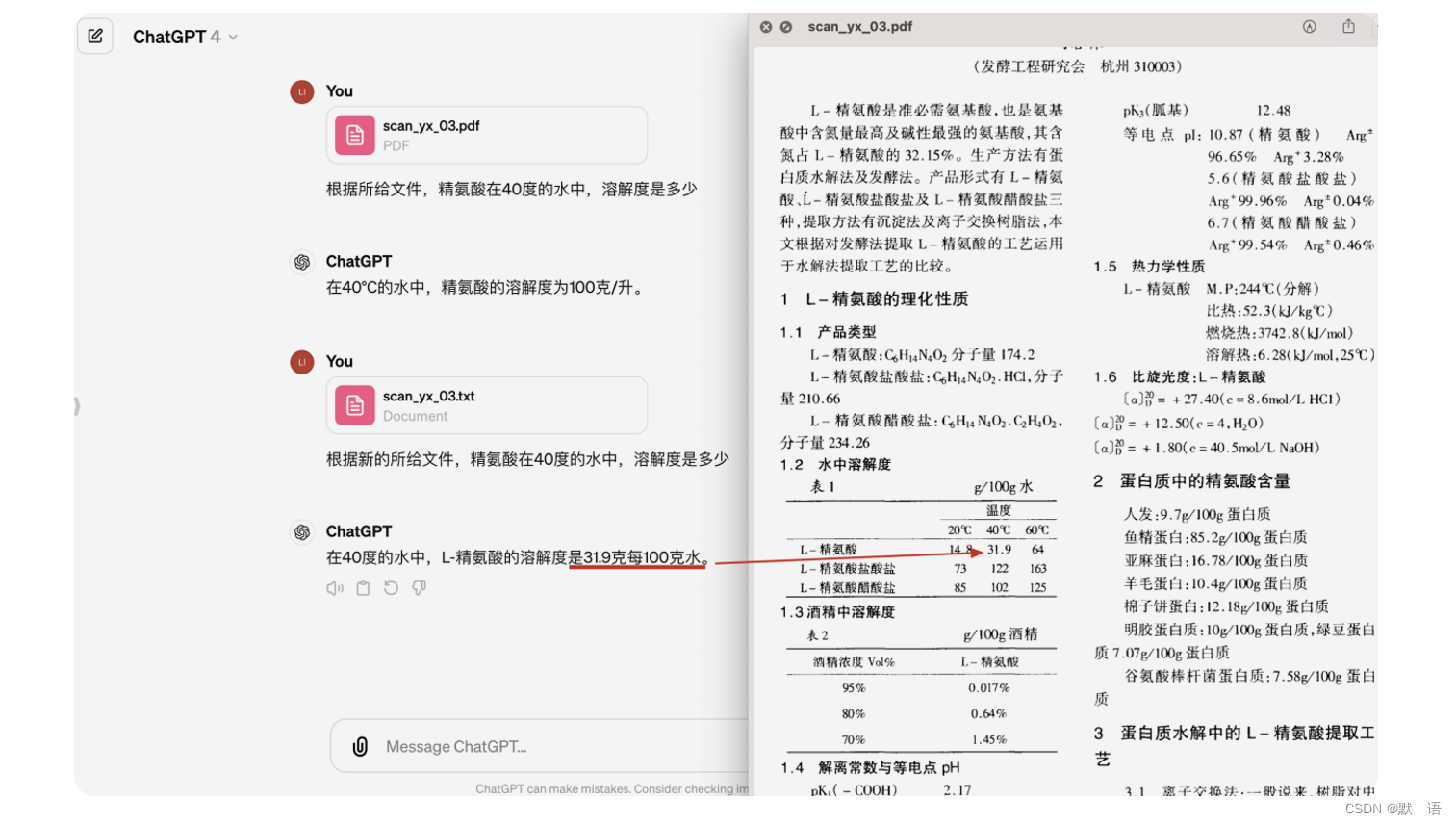Click table cell value 125 in 表1
The width and height of the screenshot is (1456, 825).
[1038, 587]
